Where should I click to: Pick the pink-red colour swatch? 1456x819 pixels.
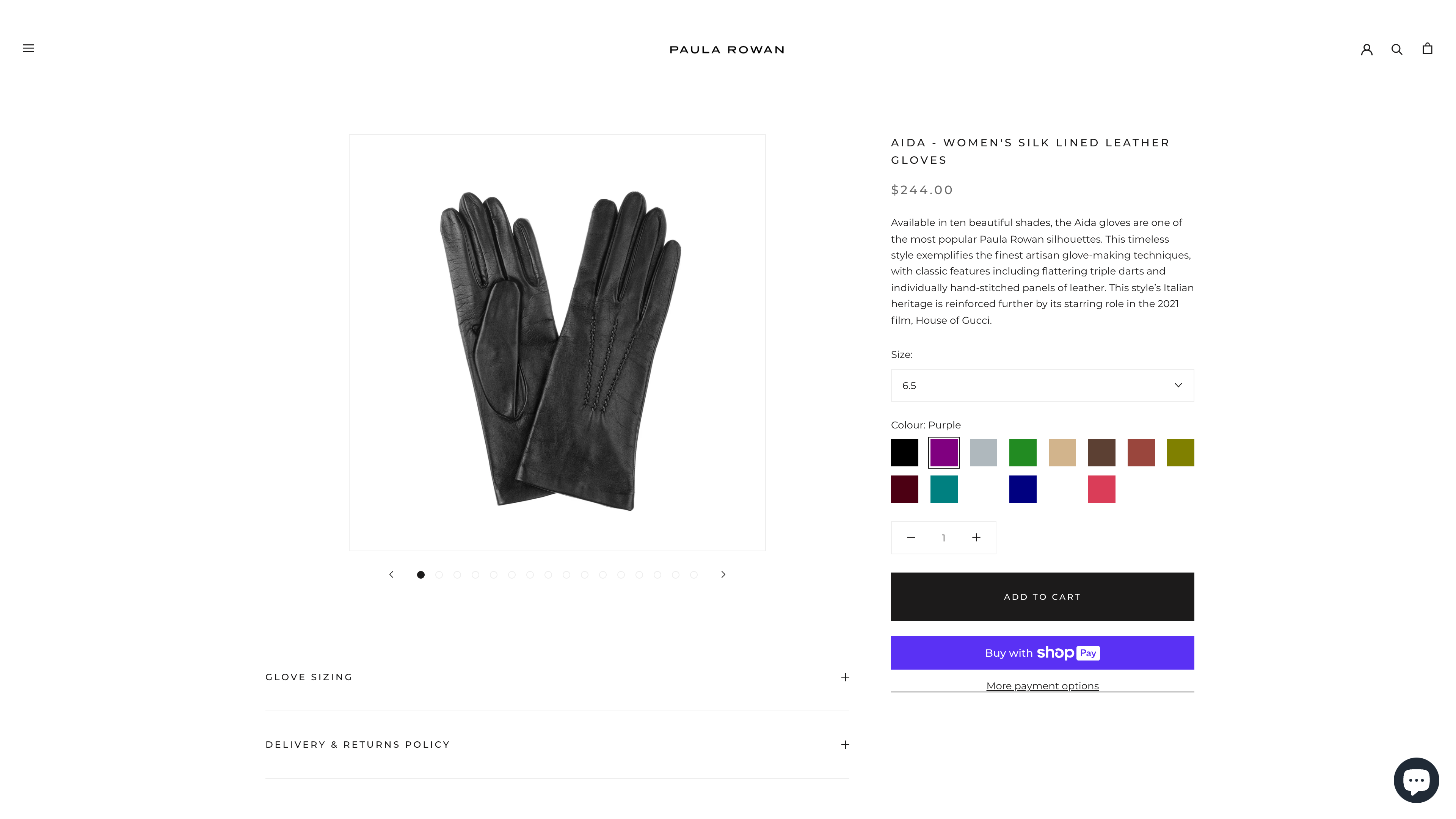pyautogui.click(x=1101, y=489)
